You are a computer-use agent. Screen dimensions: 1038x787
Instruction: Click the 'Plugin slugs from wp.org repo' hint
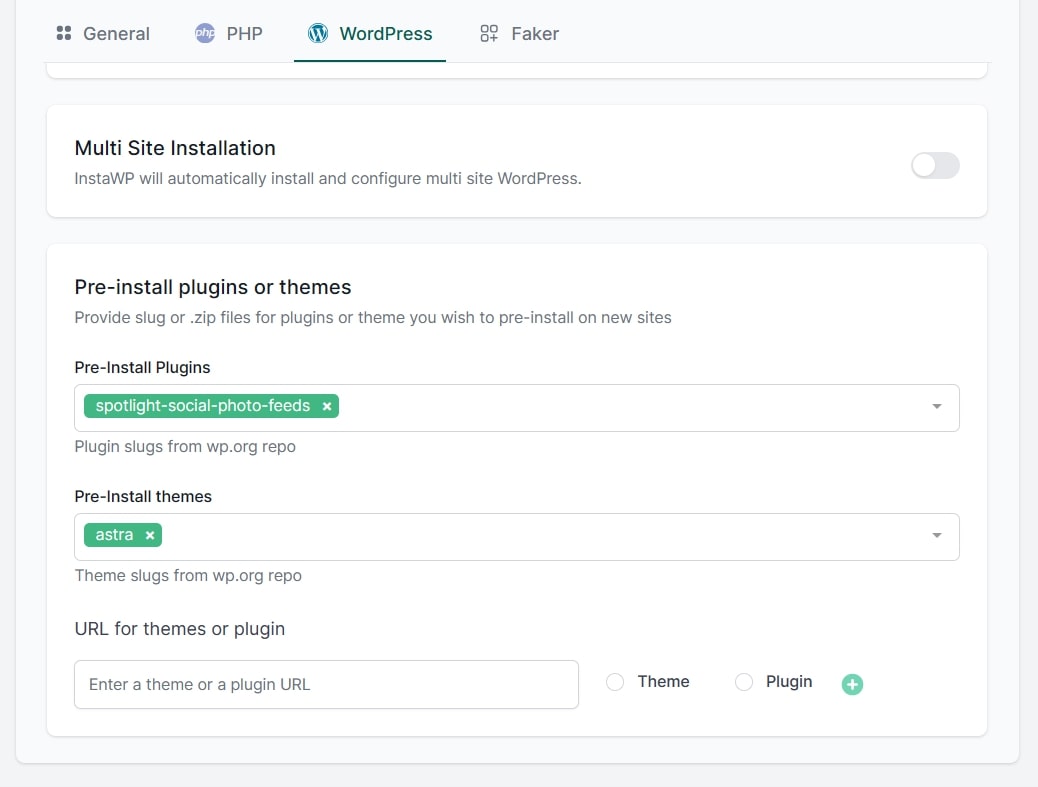185,447
